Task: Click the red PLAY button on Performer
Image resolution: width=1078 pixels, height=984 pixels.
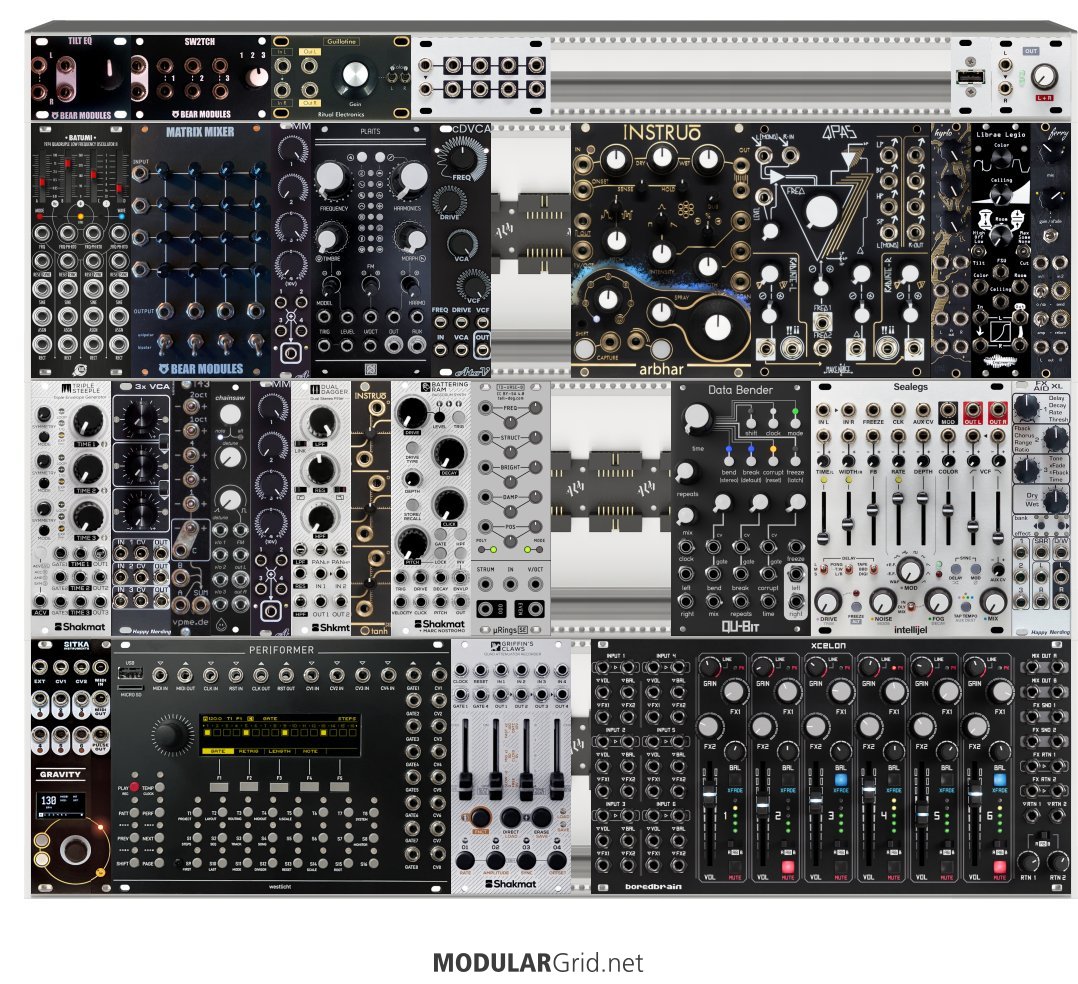Action: click(x=135, y=787)
